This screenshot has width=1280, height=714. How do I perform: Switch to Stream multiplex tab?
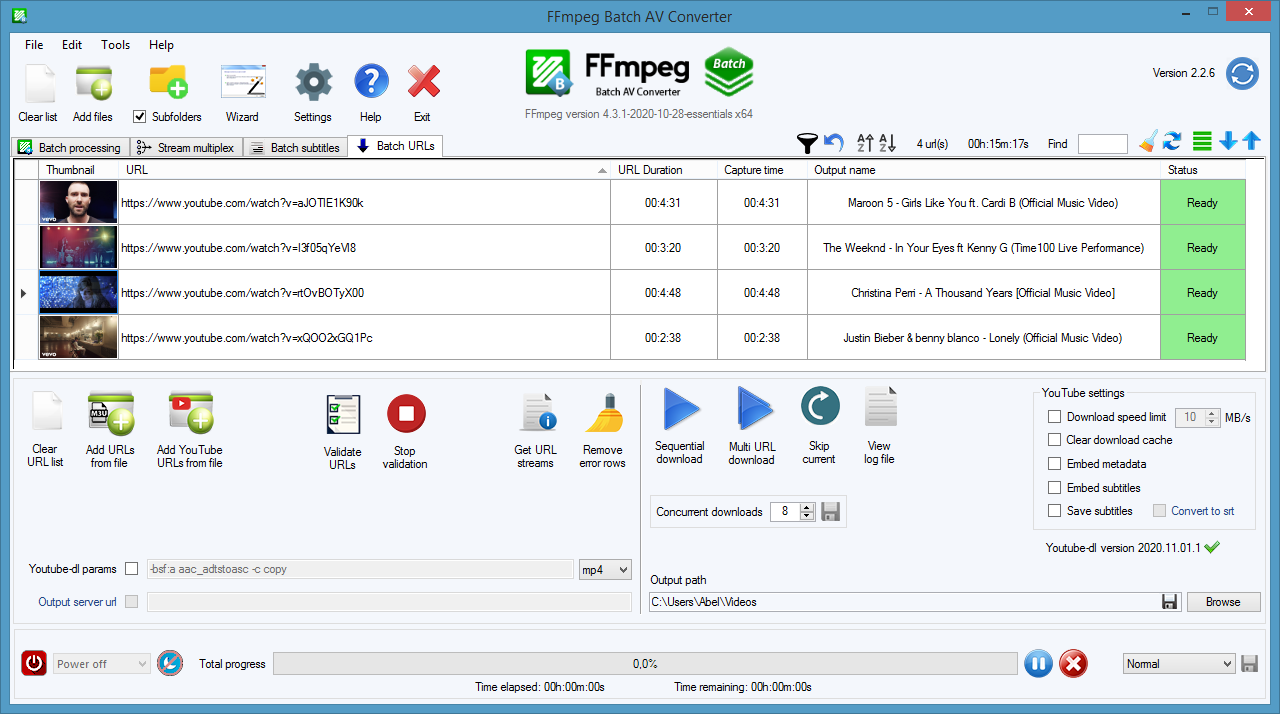coord(186,148)
